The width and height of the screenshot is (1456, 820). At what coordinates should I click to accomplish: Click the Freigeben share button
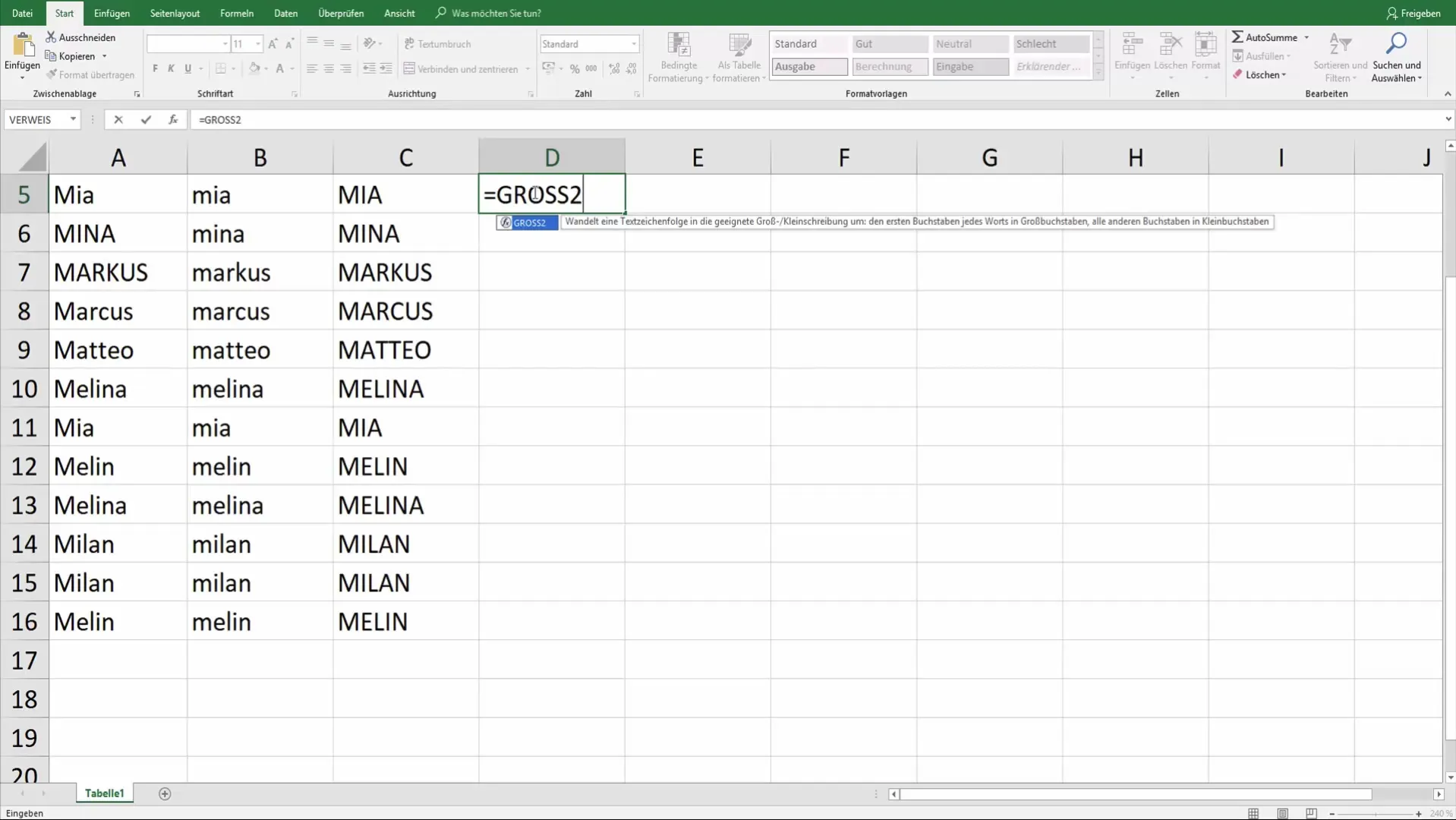pyautogui.click(x=1413, y=13)
